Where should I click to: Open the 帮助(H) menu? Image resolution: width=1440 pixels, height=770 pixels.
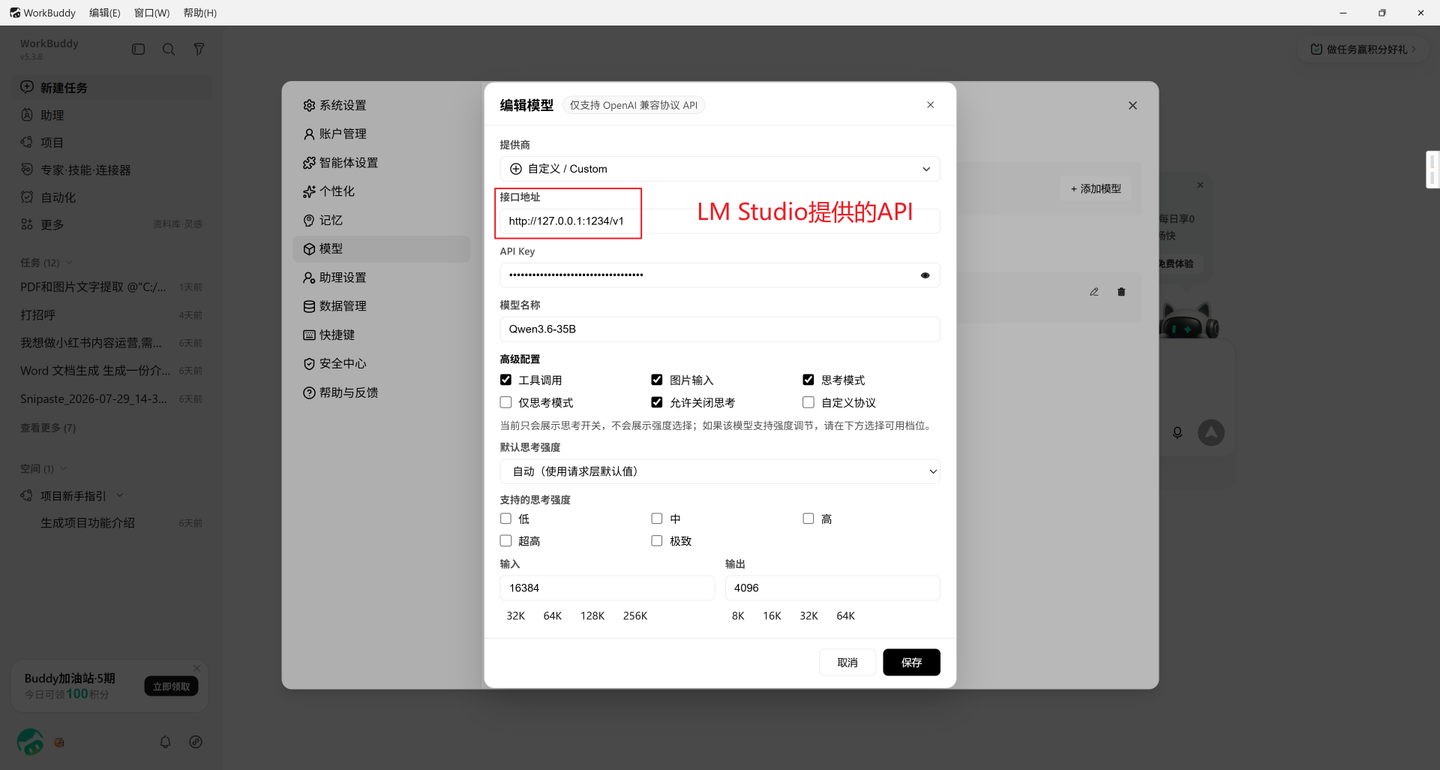click(x=200, y=13)
